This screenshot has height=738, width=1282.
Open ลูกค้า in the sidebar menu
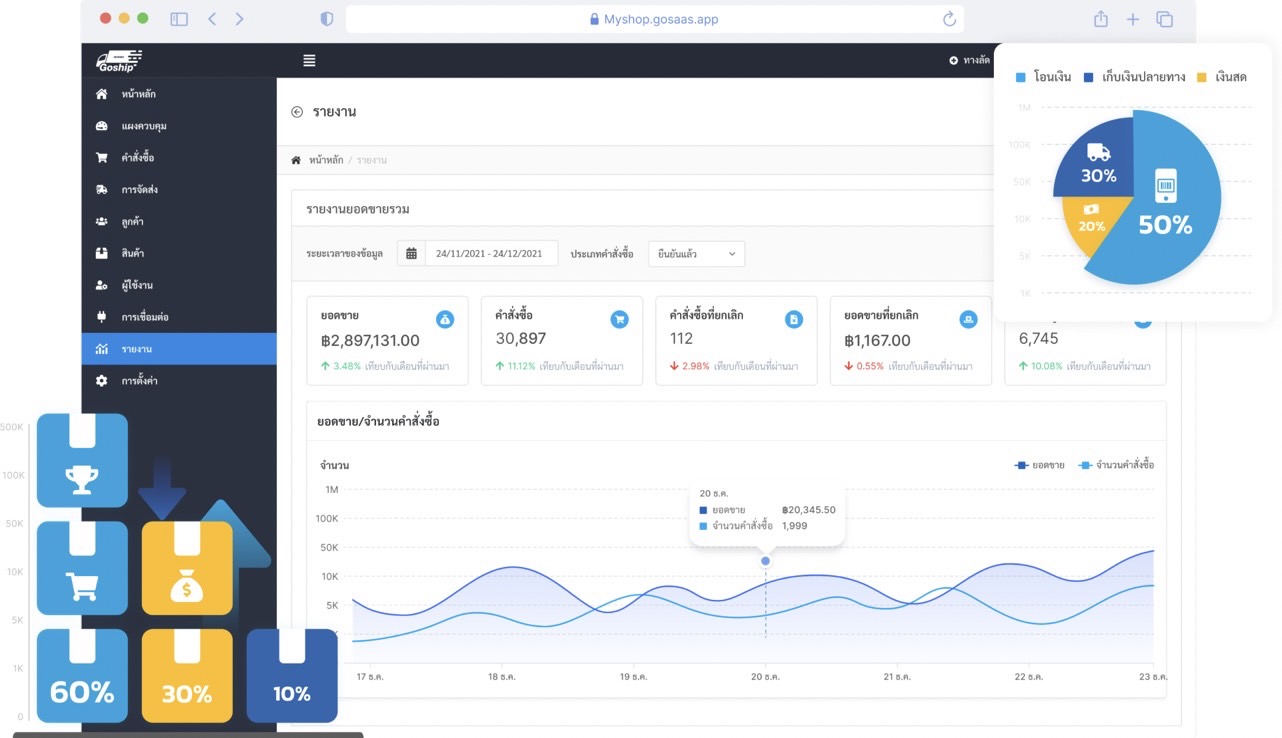(132, 221)
